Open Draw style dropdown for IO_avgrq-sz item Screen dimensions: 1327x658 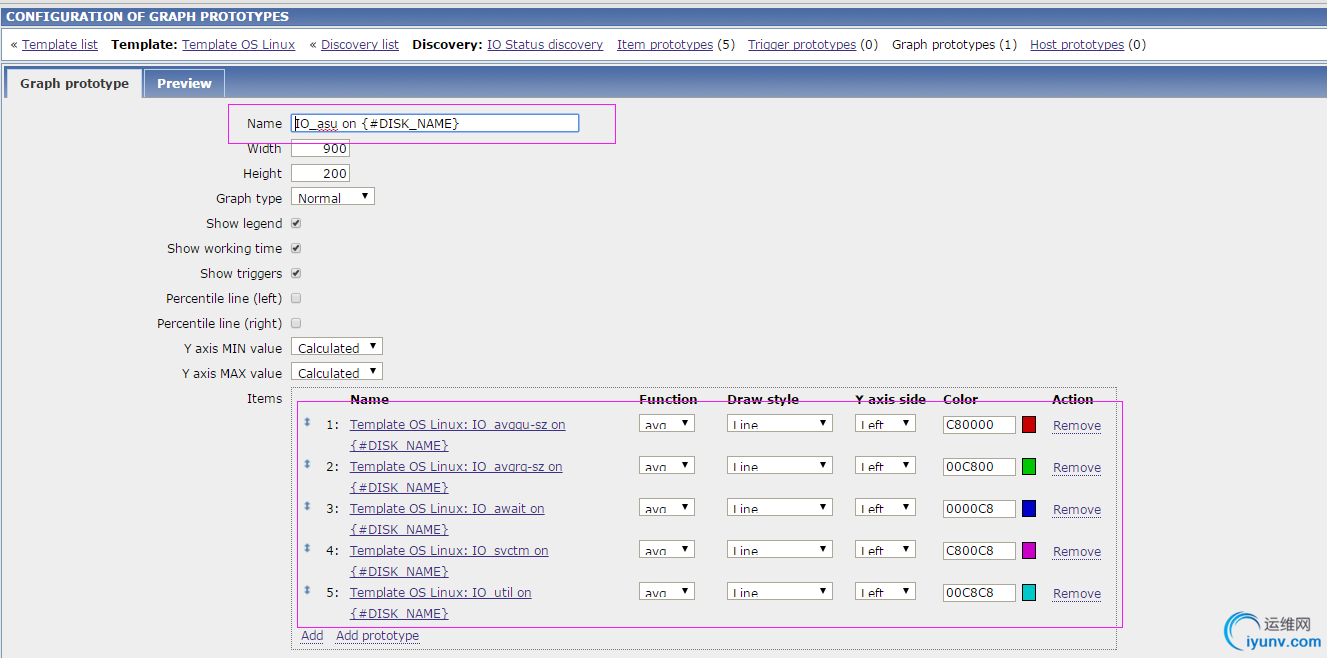coord(780,466)
